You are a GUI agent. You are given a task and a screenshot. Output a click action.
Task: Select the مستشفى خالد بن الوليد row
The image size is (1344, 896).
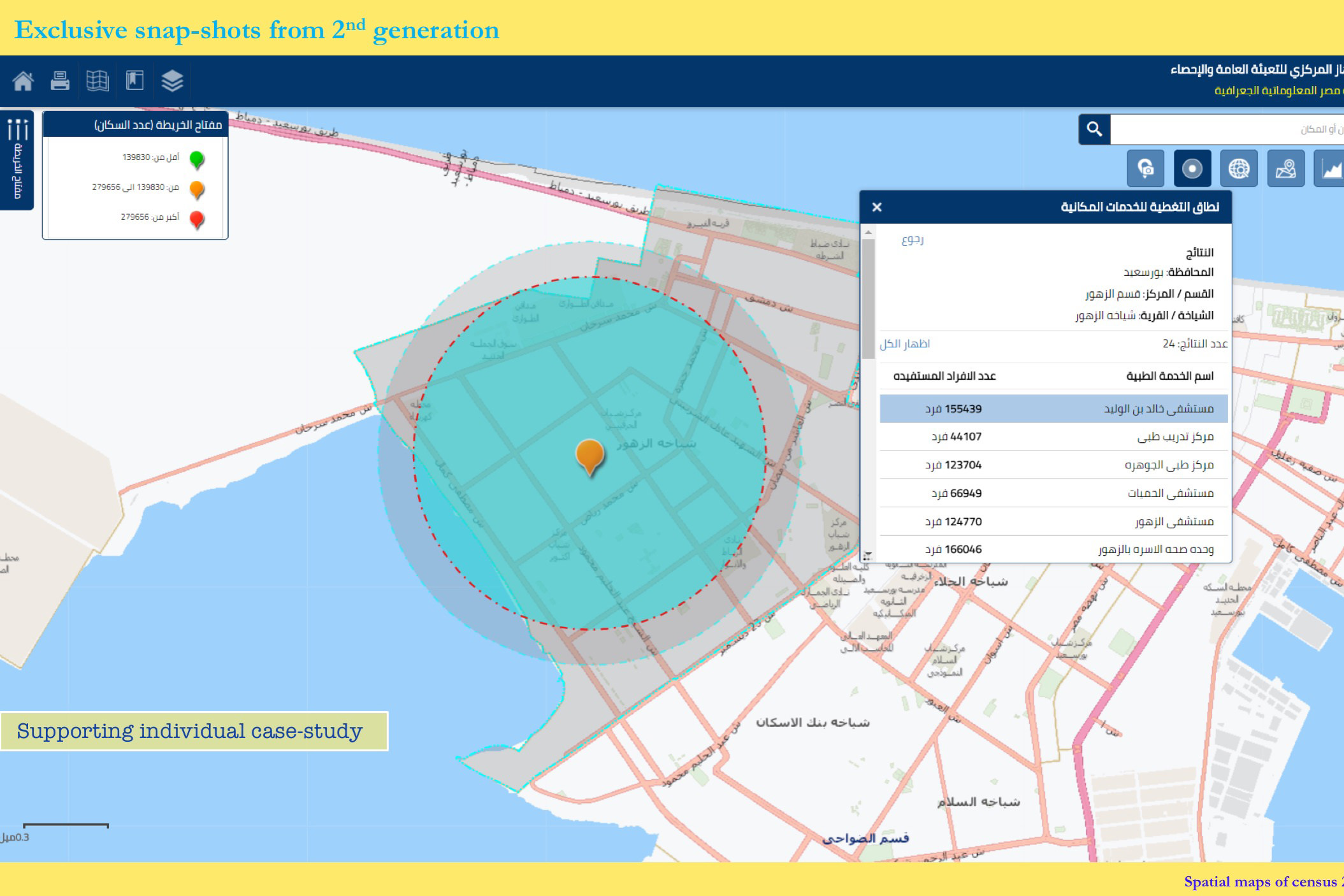[1053, 409]
